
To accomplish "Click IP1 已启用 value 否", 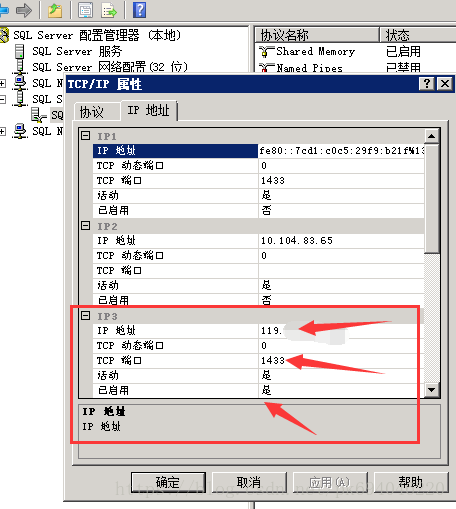I will (341, 211).
